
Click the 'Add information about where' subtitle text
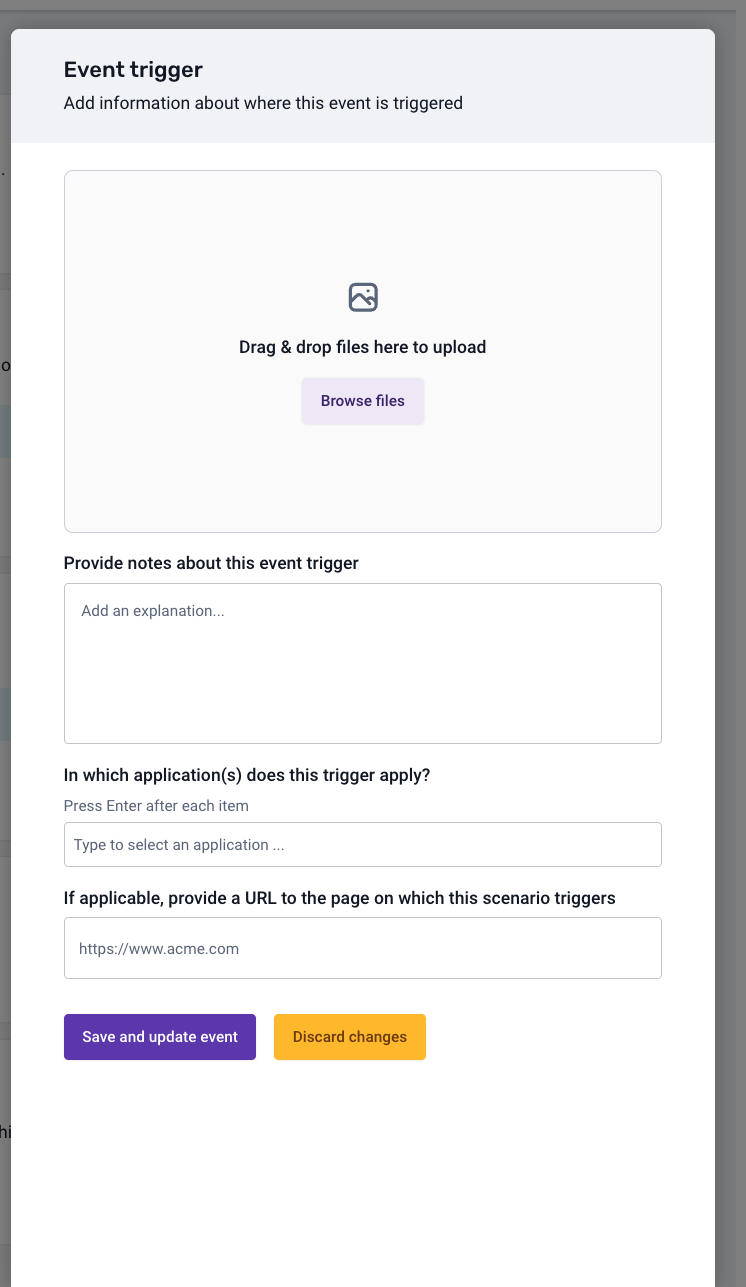coord(263,103)
